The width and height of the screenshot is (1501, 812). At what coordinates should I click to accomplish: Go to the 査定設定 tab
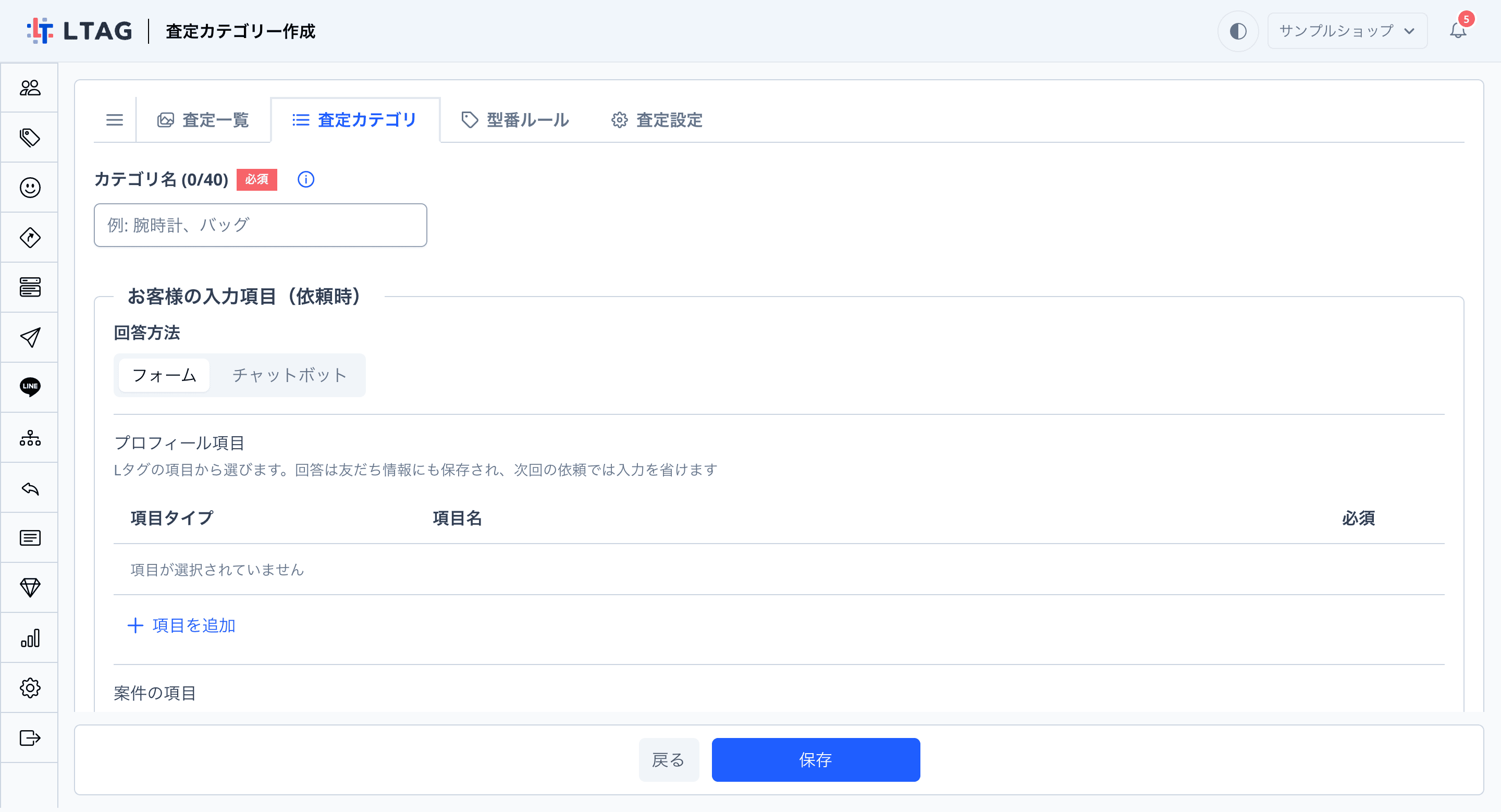[x=657, y=120]
